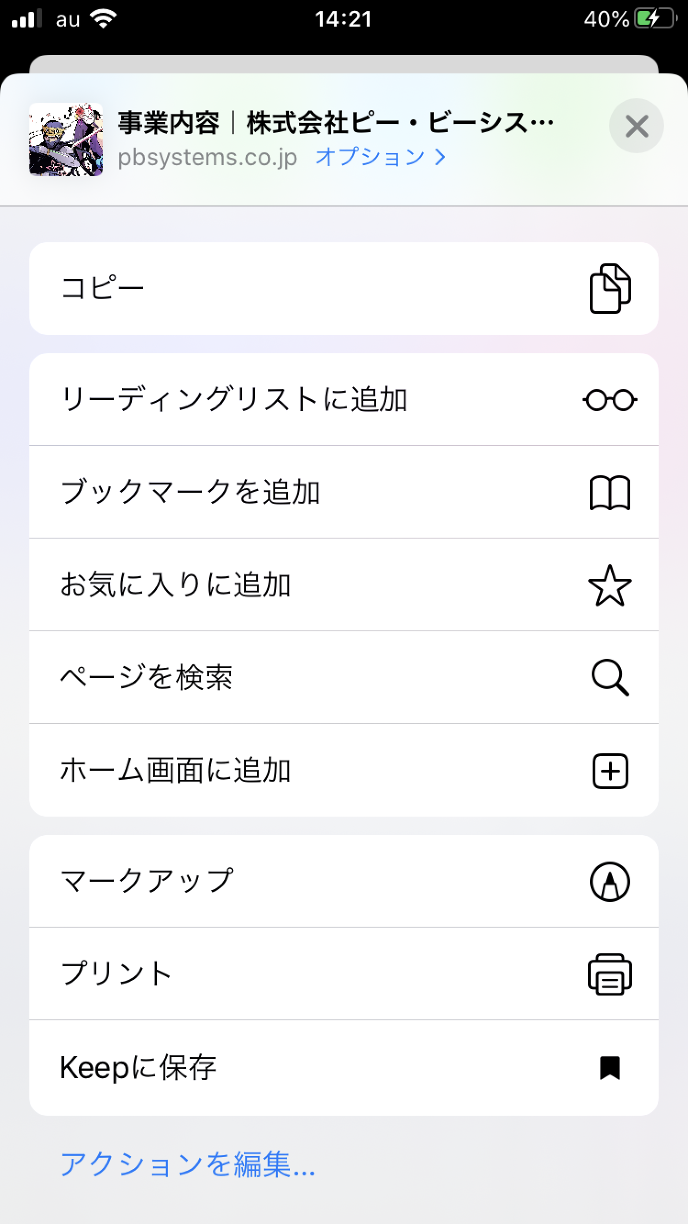The width and height of the screenshot is (688, 1224).
Task: Tap the open book bookmark icon
Action: (610, 493)
